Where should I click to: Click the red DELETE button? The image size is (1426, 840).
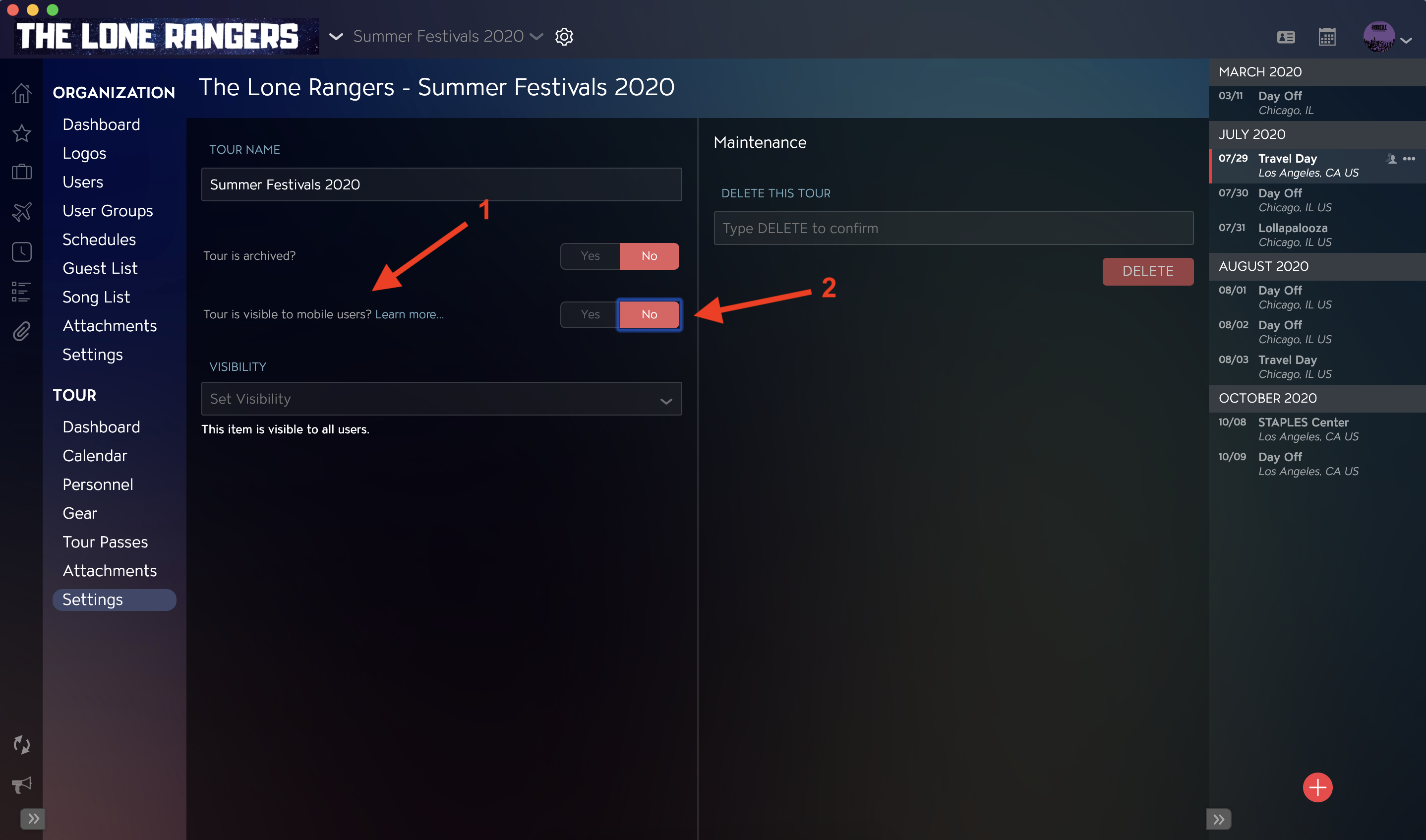(x=1147, y=271)
